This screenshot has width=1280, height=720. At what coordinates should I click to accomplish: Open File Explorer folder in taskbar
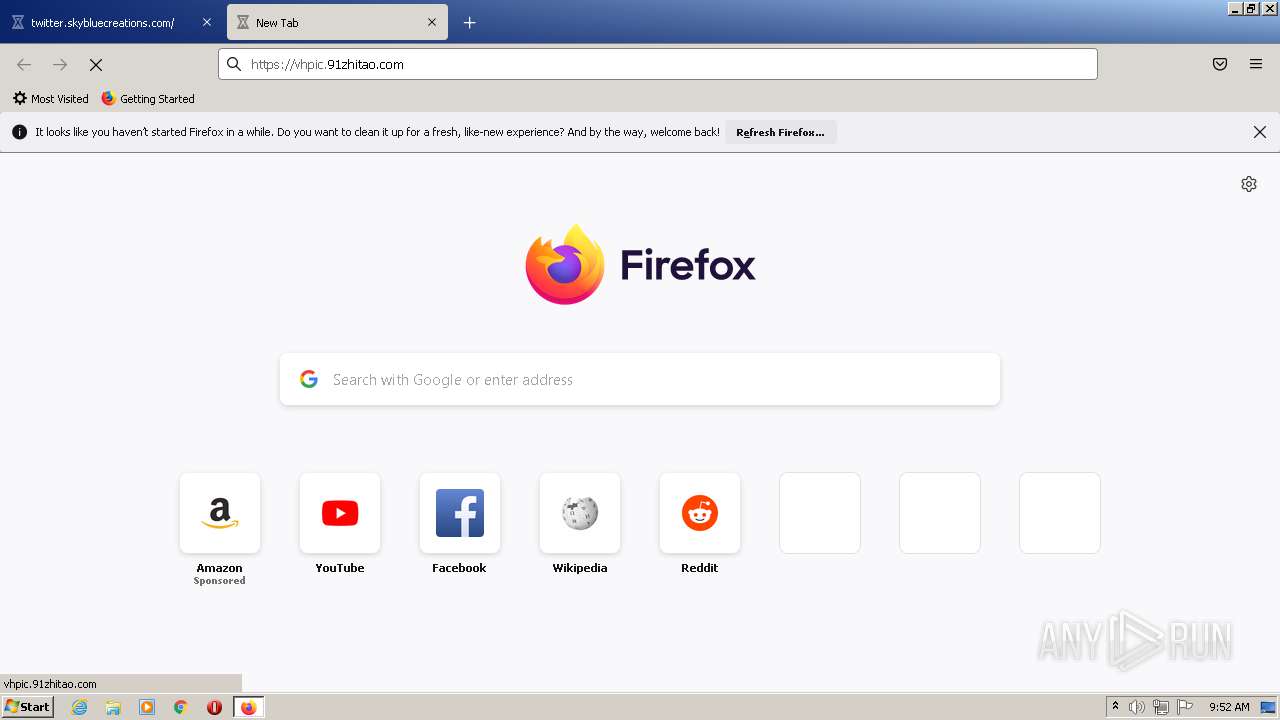(113, 707)
